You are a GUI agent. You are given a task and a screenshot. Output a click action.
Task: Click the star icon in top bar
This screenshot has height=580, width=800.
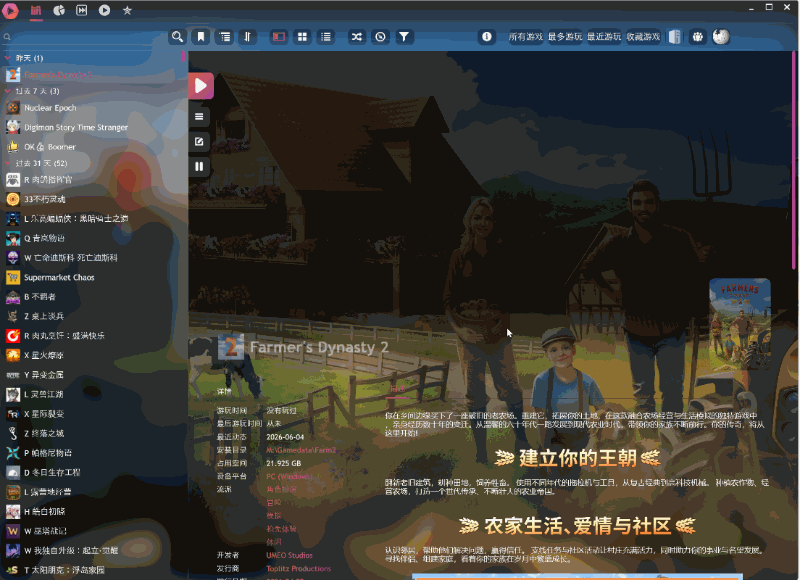[x=127, y=10]
